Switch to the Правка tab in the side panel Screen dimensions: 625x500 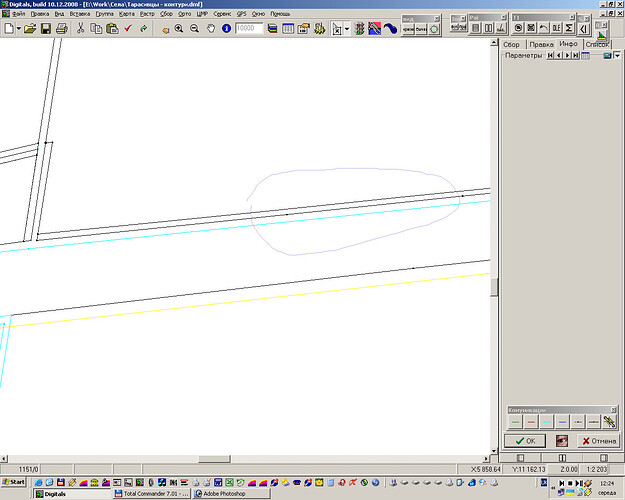point(541,45)
